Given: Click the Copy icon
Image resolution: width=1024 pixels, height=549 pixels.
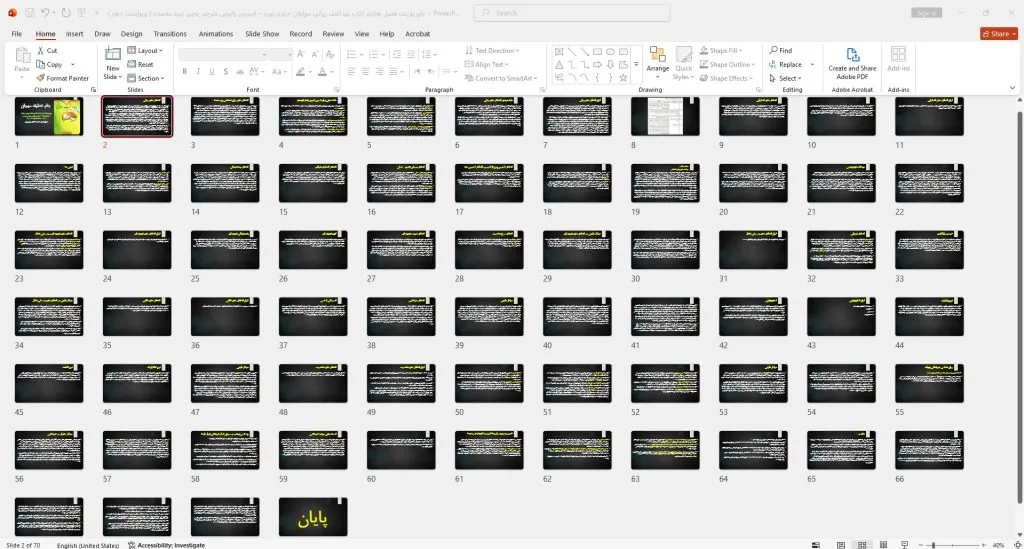Looking at the screenshot, I should pos(40,64).
